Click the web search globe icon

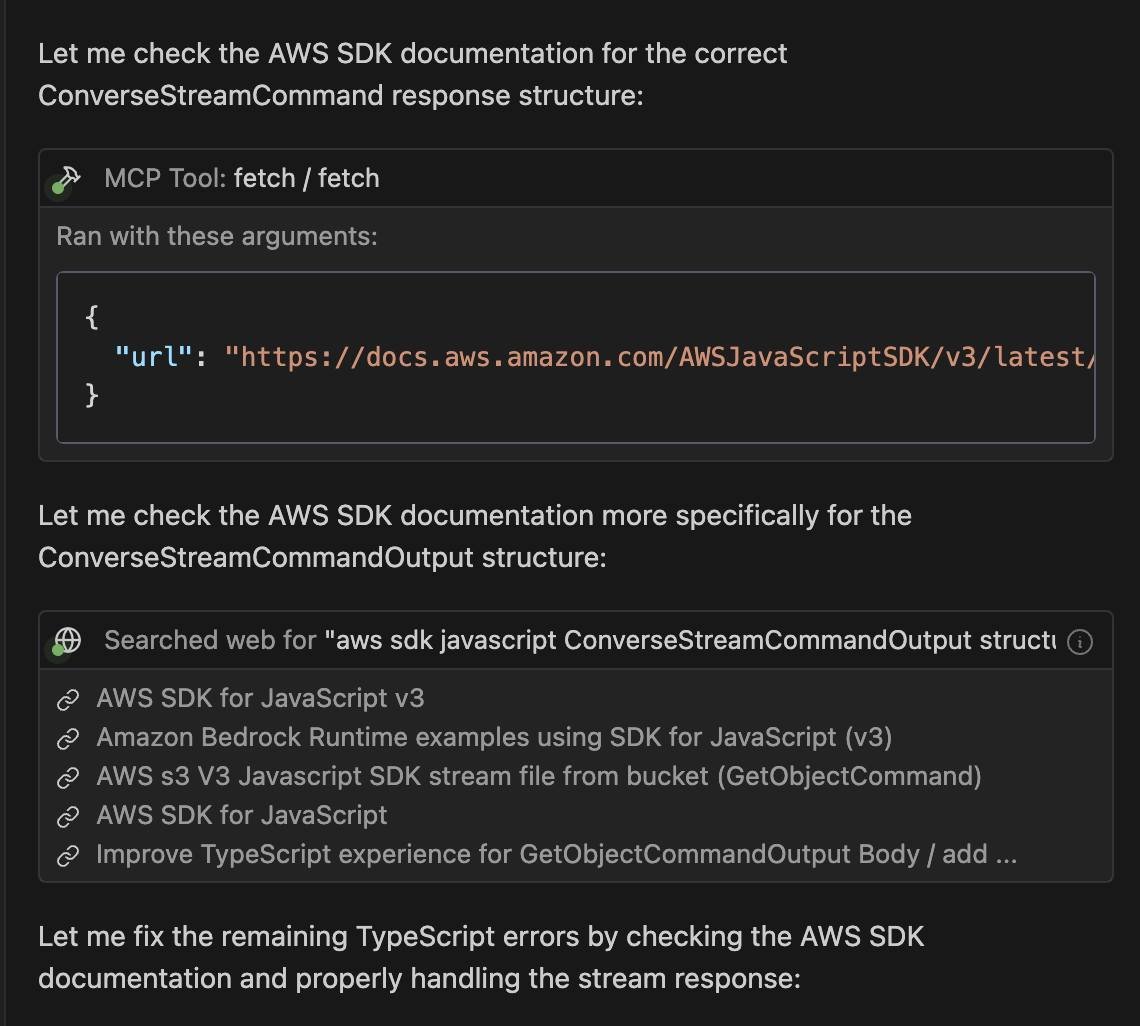tap(68, 641)
